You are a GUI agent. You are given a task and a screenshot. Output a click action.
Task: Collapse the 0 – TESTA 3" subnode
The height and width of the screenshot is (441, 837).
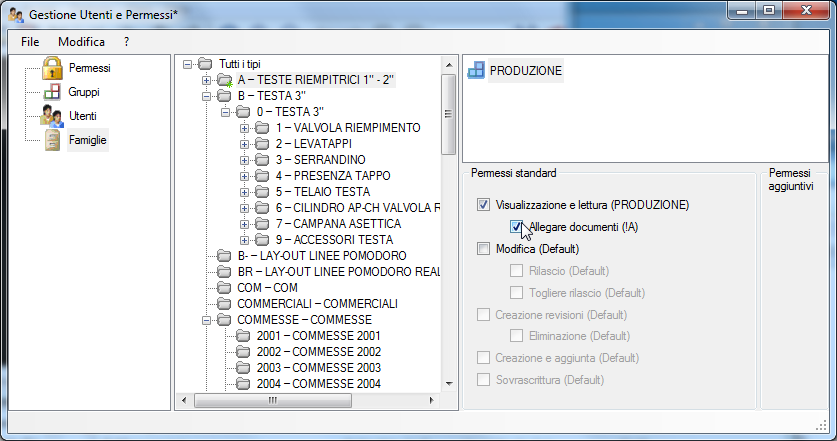[x=225, y=113]
